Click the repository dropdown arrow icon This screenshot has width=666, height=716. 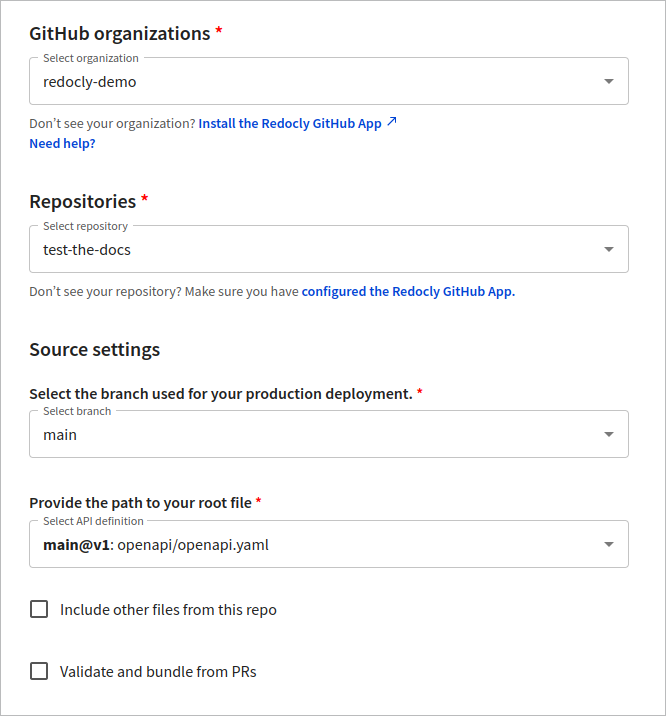click(x=608, y=249)
